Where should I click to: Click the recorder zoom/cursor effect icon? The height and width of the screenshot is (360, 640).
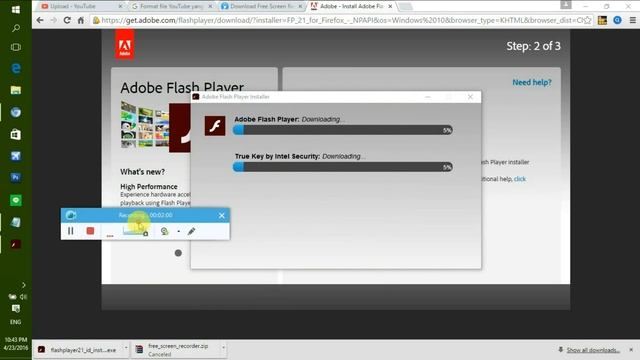pos(164,231)
